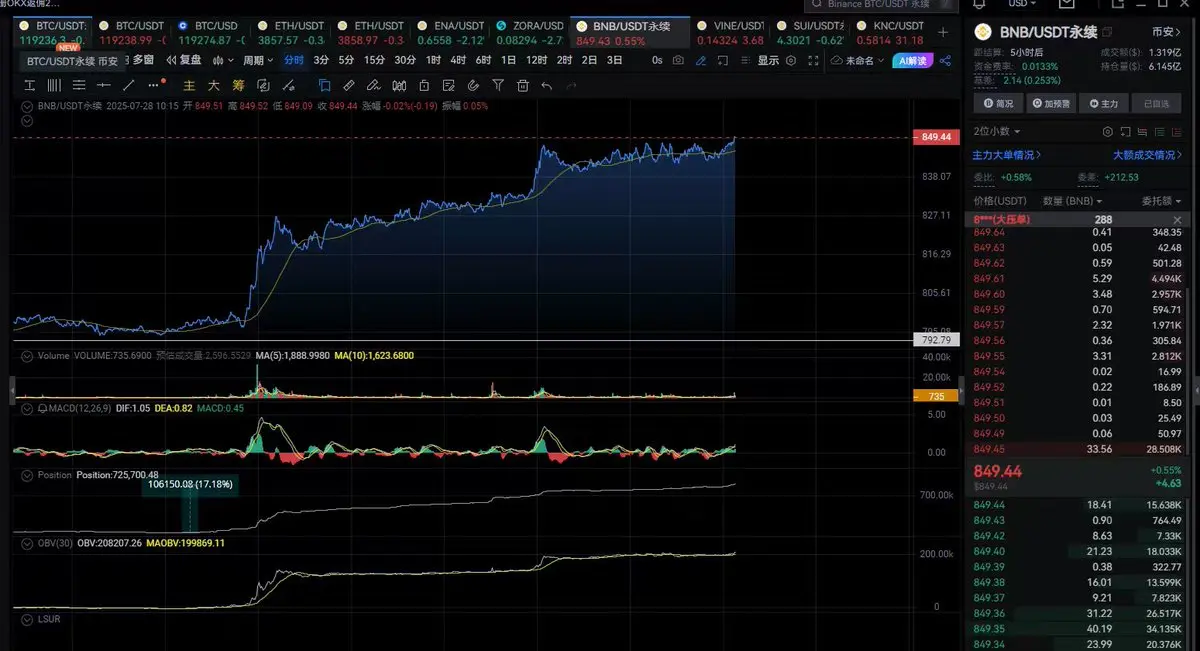1200x651 pixels.
Task: Open the 简况 overview button
Action: 999,103
